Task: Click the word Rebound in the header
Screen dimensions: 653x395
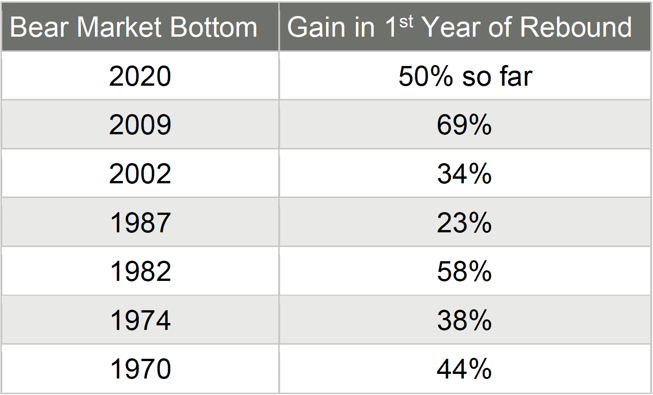Action: coord(576,27)
